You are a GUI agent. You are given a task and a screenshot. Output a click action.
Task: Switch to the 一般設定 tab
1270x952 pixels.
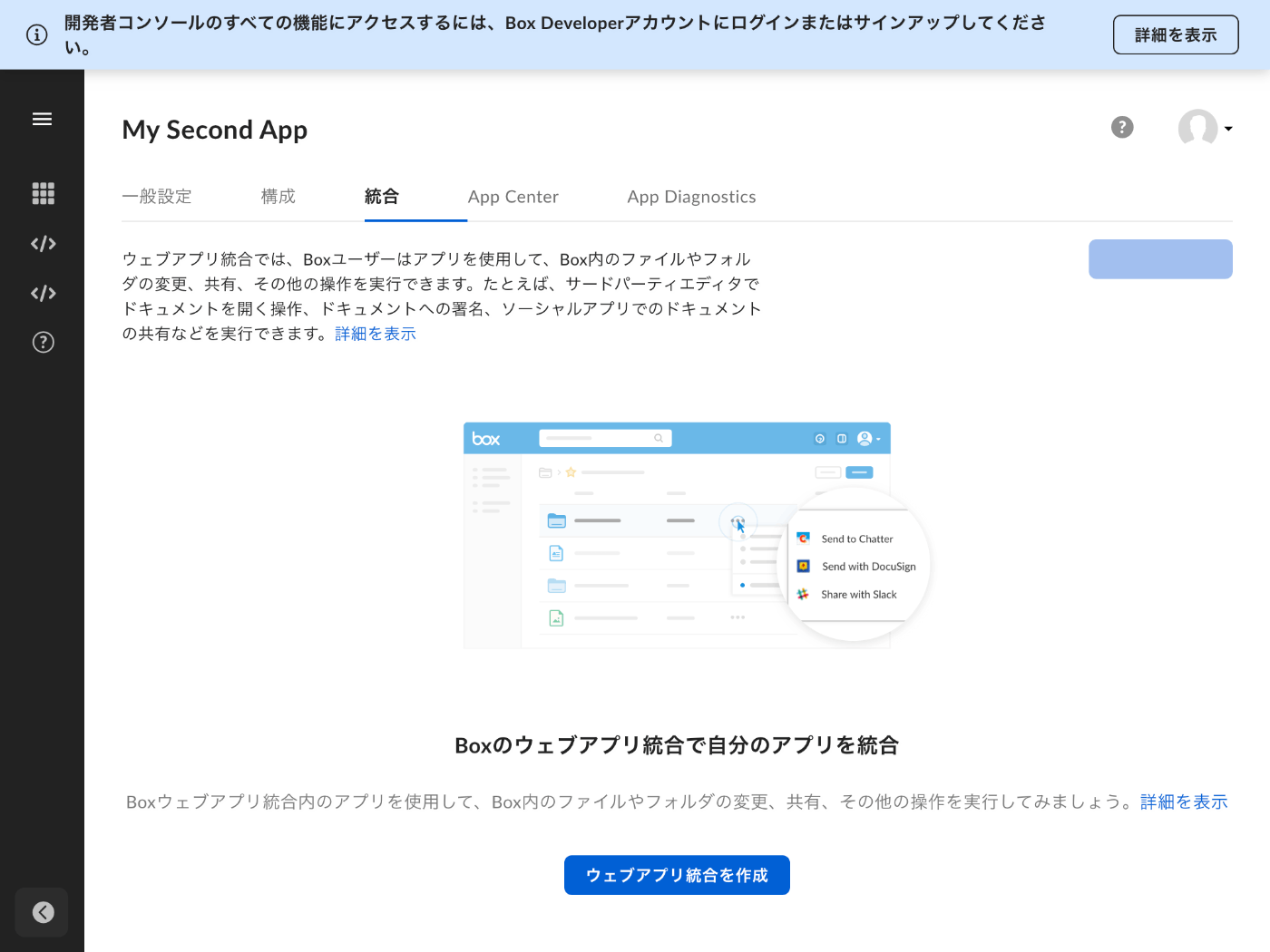(x=157, y=197)
